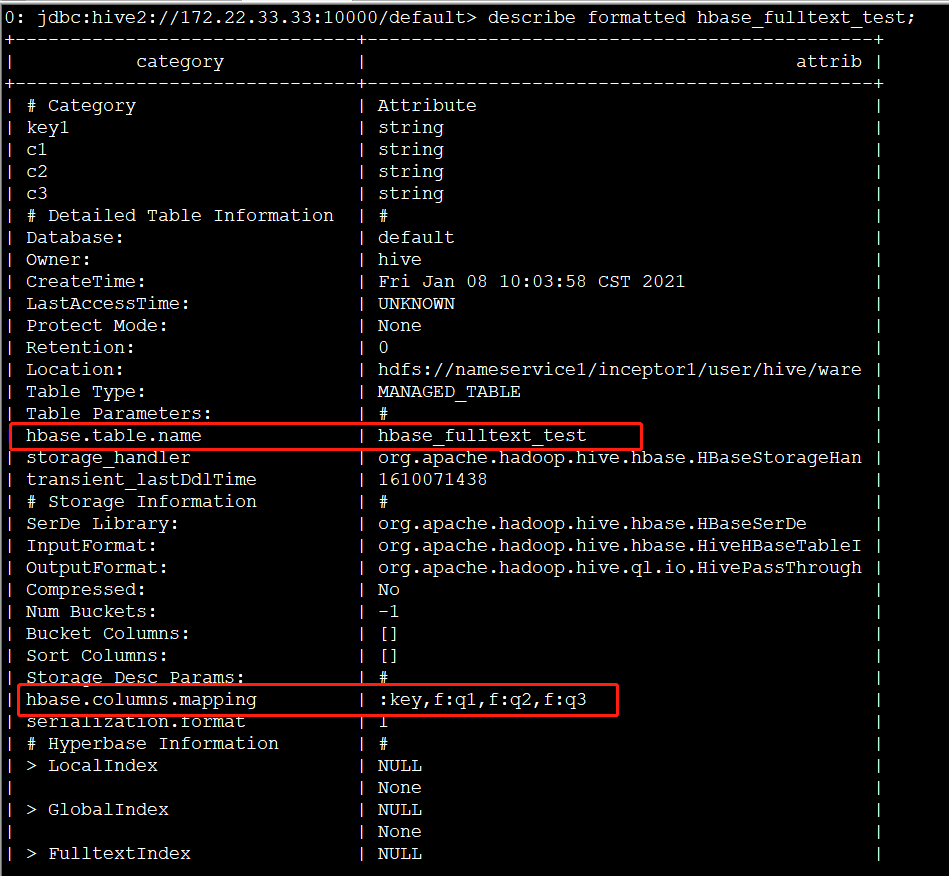Click the HBaseStorageHan storage_handler value
Image resolution: width=949 pixels, height=876 pixels.
point(619,458)
